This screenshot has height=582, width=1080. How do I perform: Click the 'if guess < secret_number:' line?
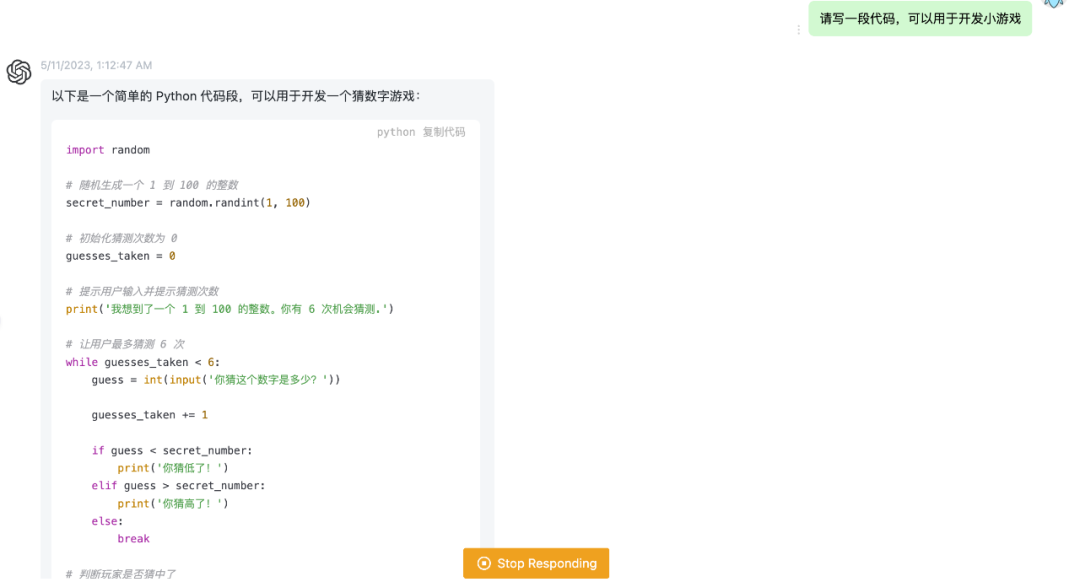(172, 450)
